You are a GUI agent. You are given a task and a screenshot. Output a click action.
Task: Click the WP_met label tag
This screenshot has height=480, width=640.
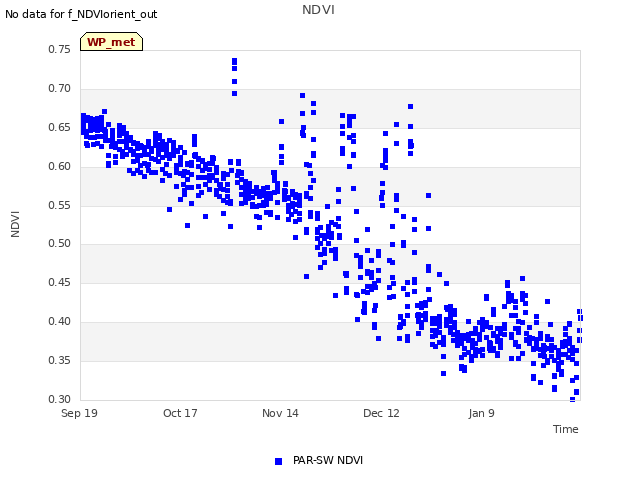[x=111, y=42]
